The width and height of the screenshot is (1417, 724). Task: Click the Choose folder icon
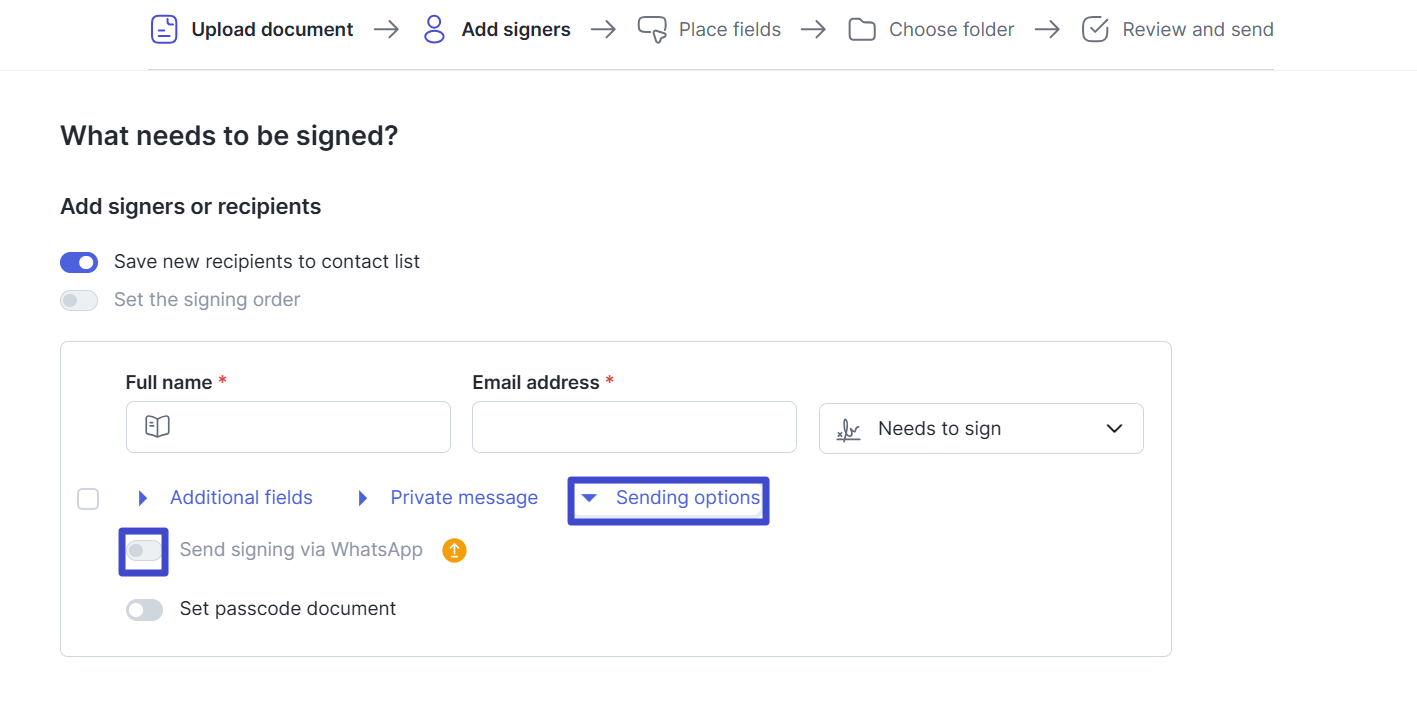(862, 30)
